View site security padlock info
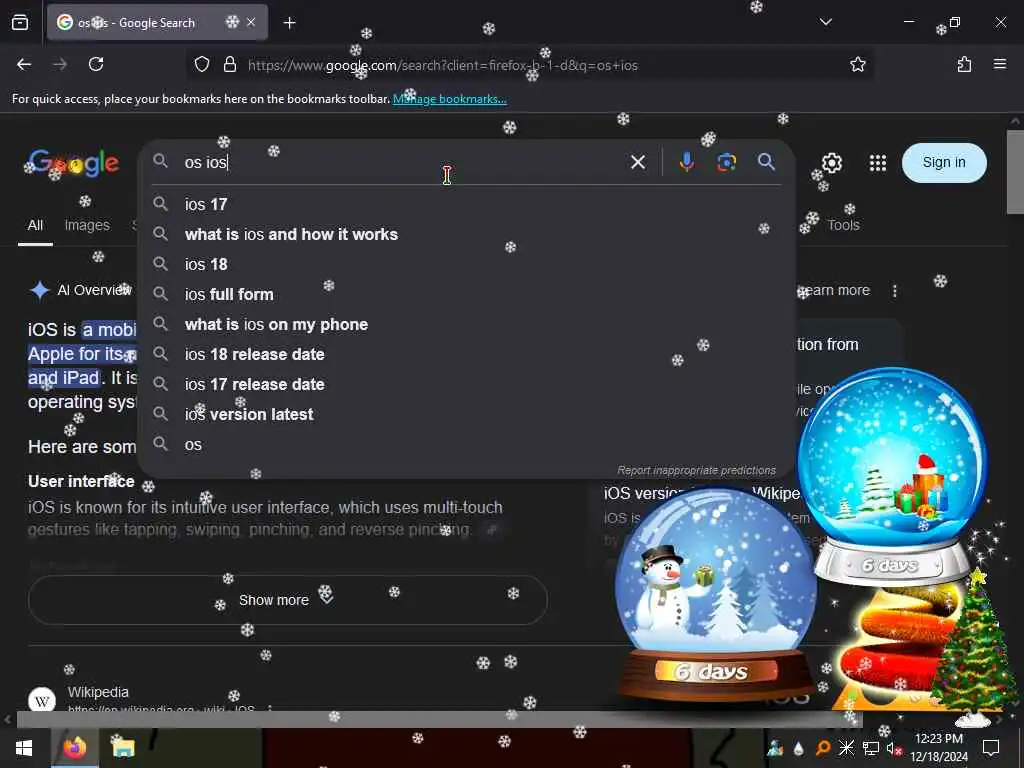 229,64
